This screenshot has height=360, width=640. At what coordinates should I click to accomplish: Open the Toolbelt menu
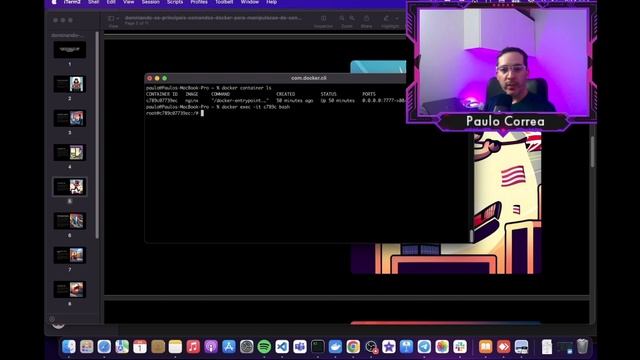pyautogui.click(x=224, y=2)
